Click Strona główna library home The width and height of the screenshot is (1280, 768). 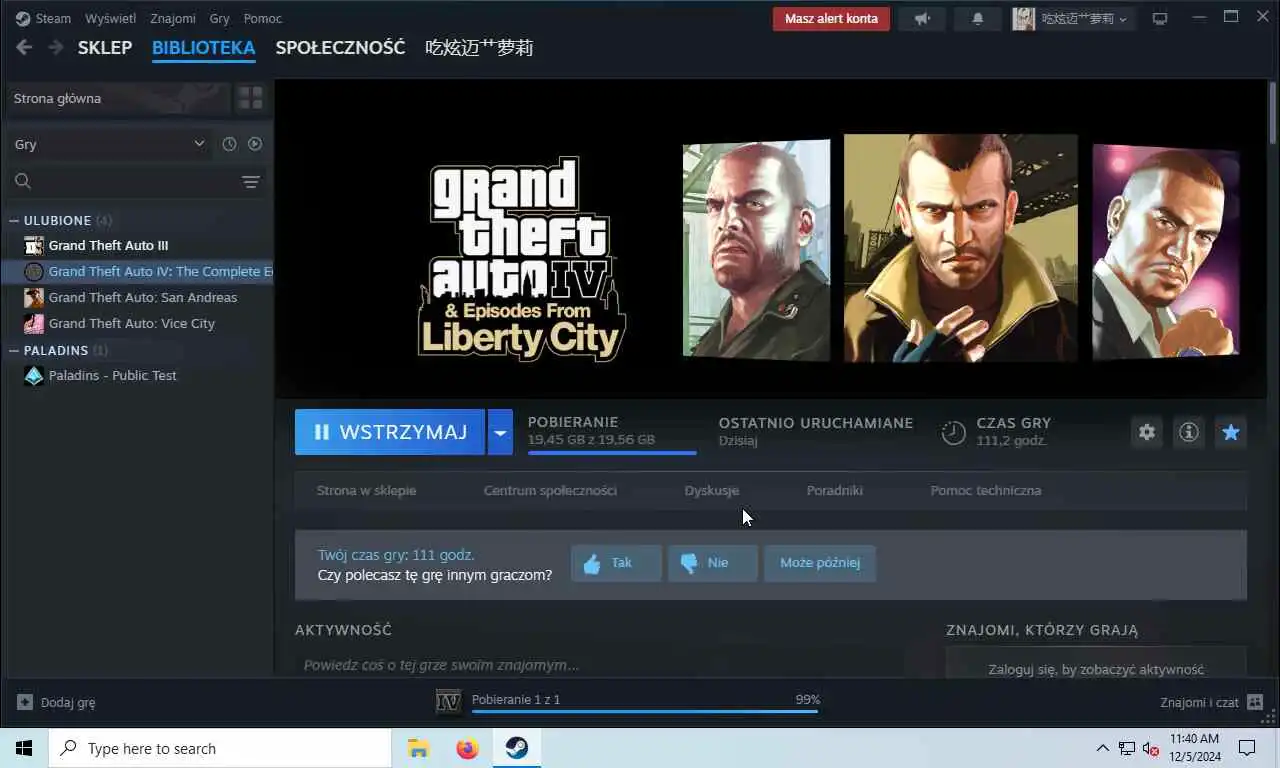point(118,98)
